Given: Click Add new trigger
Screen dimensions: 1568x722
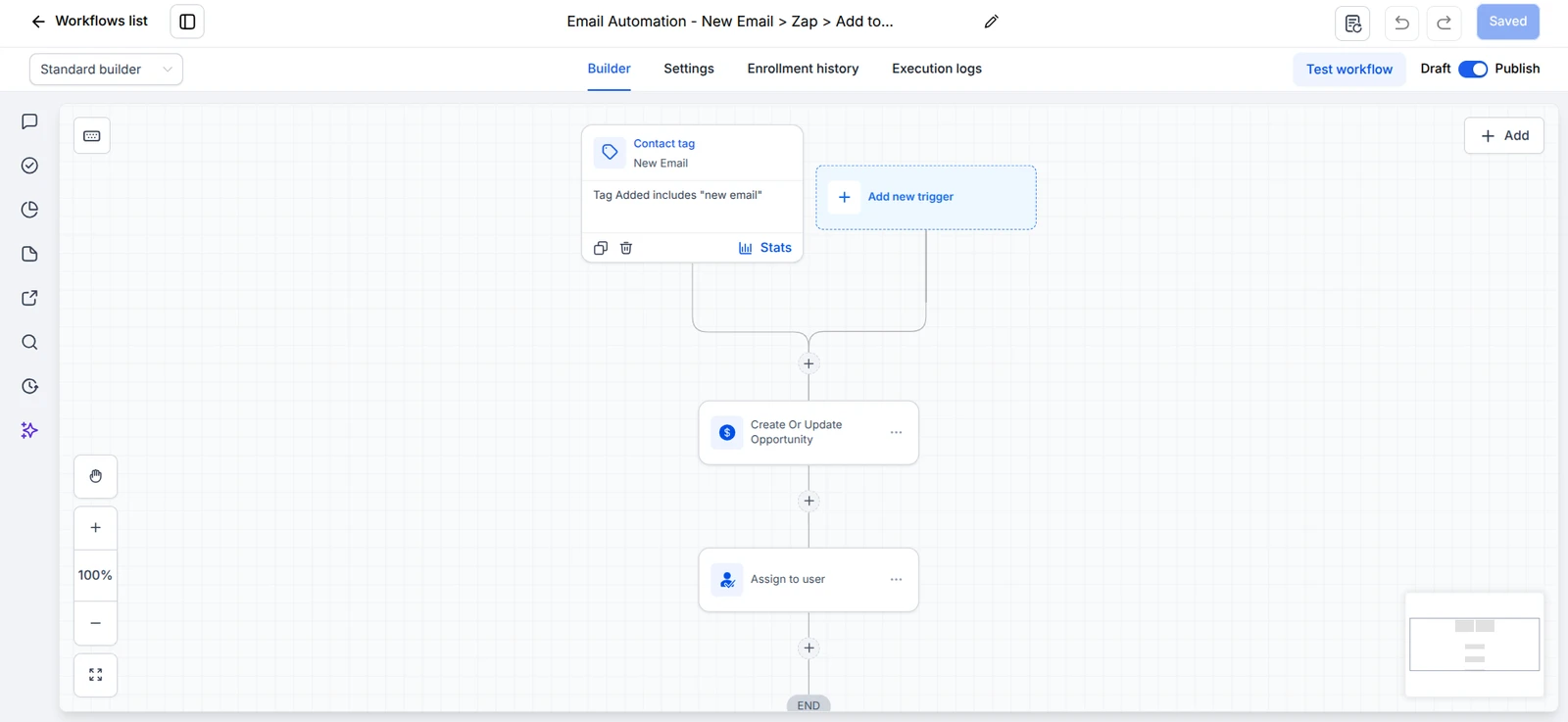Looking at the screenshot, I should (x=926, y=197).
